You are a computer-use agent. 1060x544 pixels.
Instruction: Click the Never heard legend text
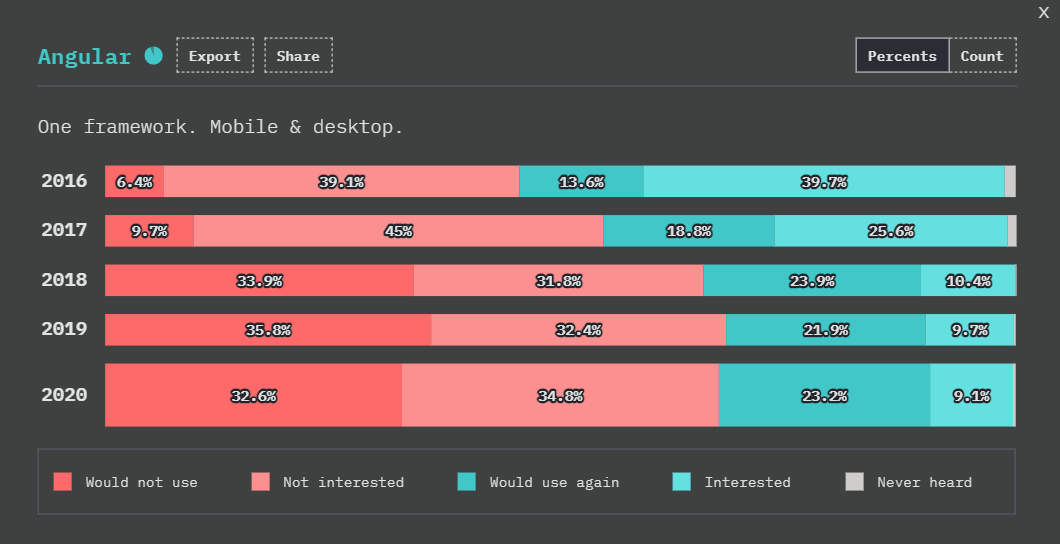coord(925,483)
